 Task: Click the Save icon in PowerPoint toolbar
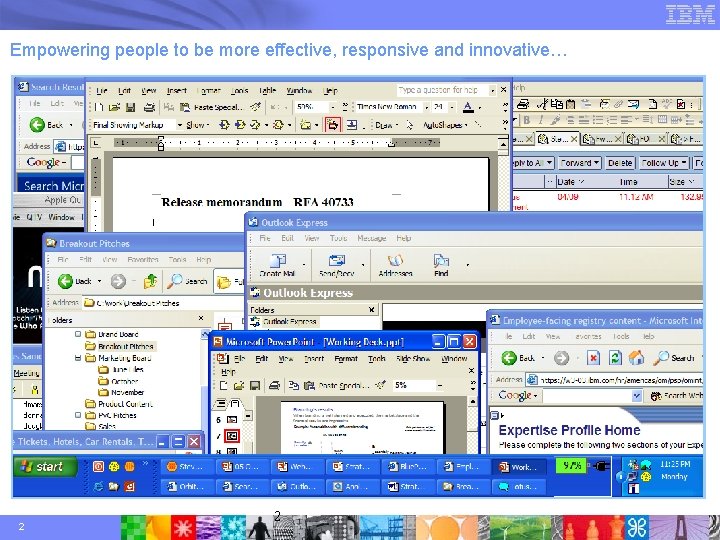tap(255, 385)
